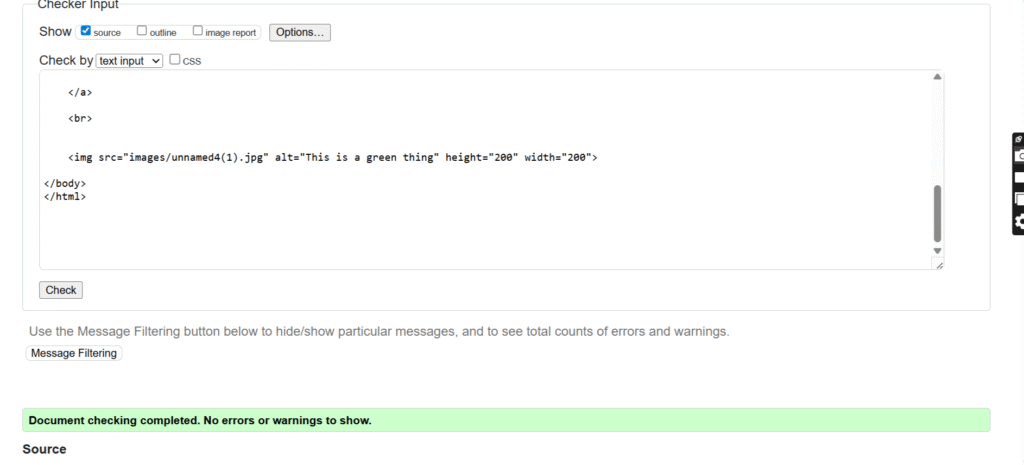
Task: Click the textarea scrollbar up arrow
Action: (x=937, y=77)
